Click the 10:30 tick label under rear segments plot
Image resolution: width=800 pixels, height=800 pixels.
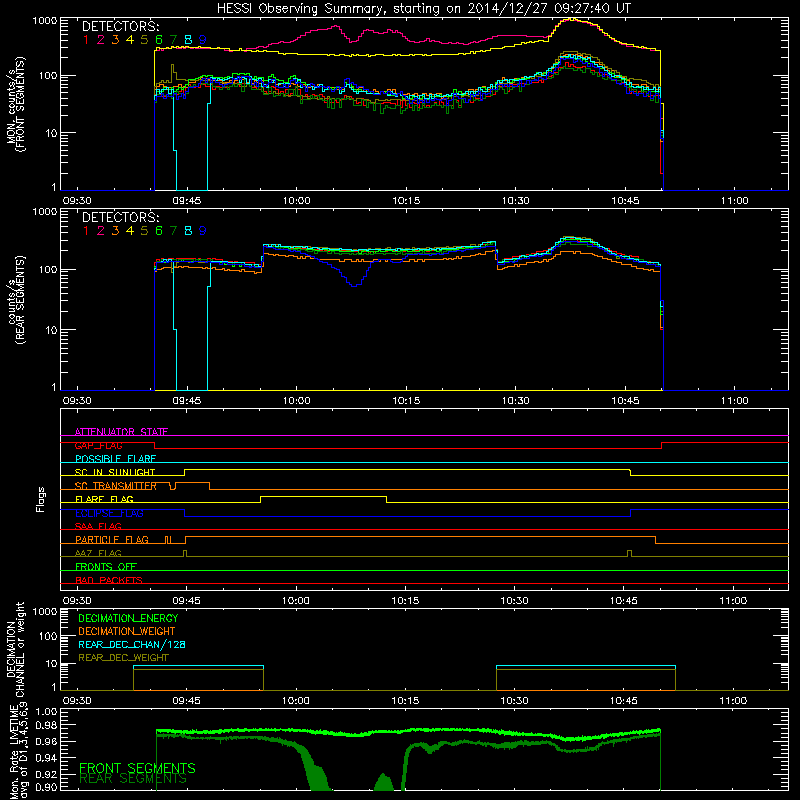point(515,401)
